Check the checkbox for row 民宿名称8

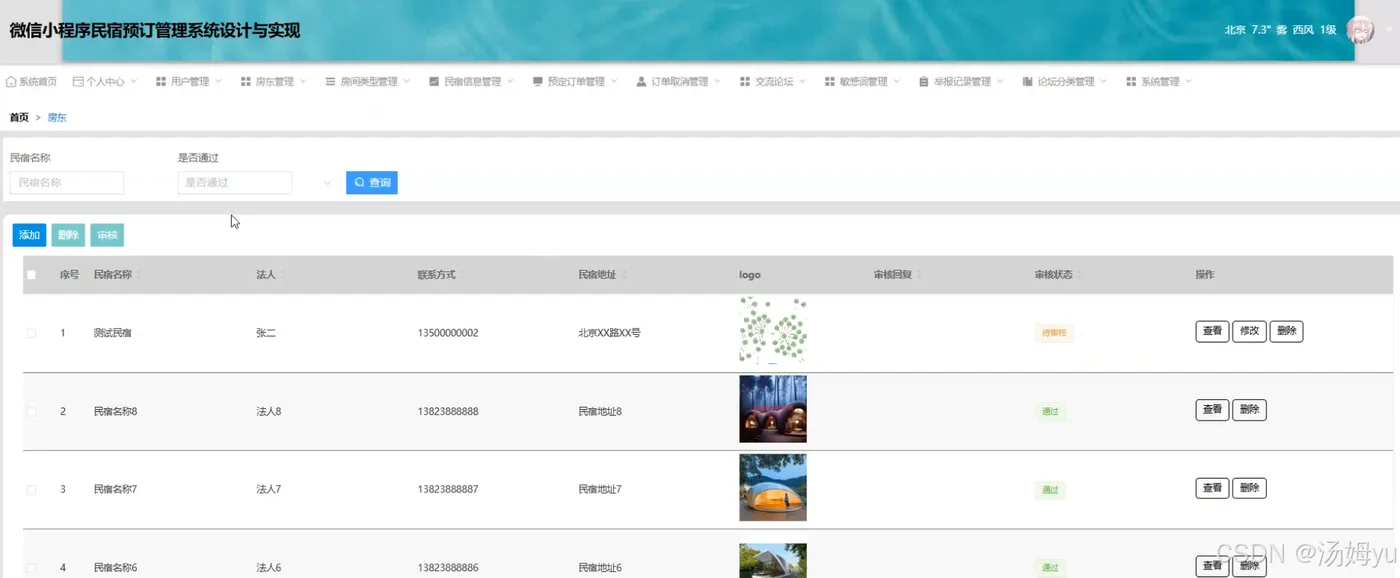31,411
